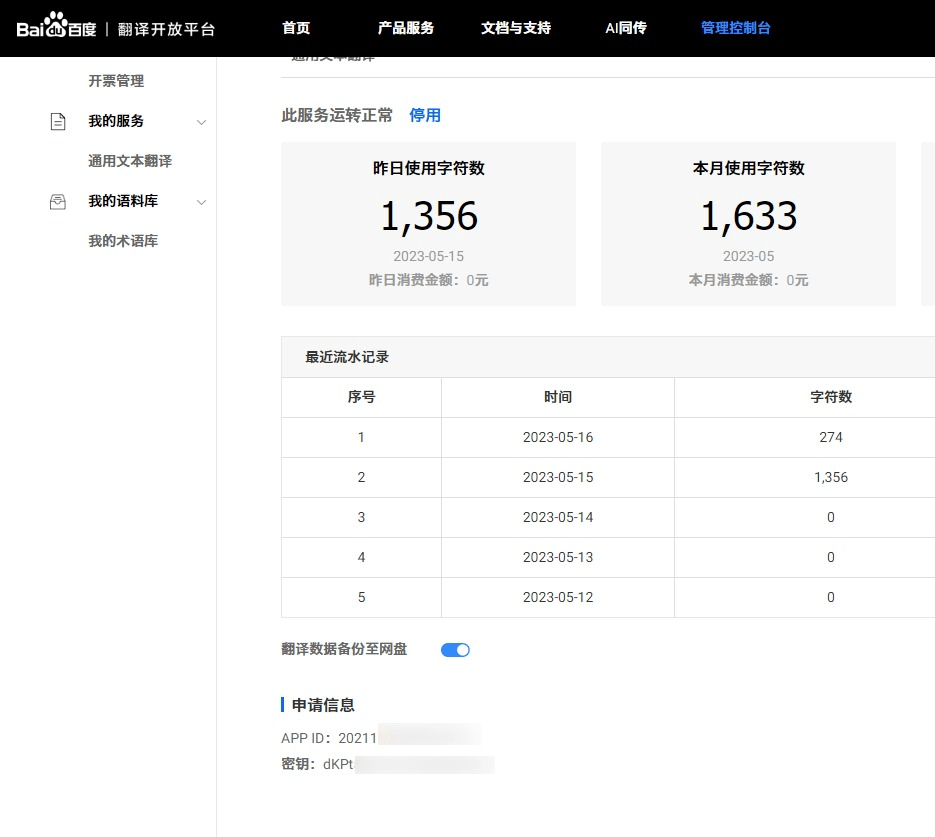Select the 管理控制台 navigation tab

click(735, 28)
